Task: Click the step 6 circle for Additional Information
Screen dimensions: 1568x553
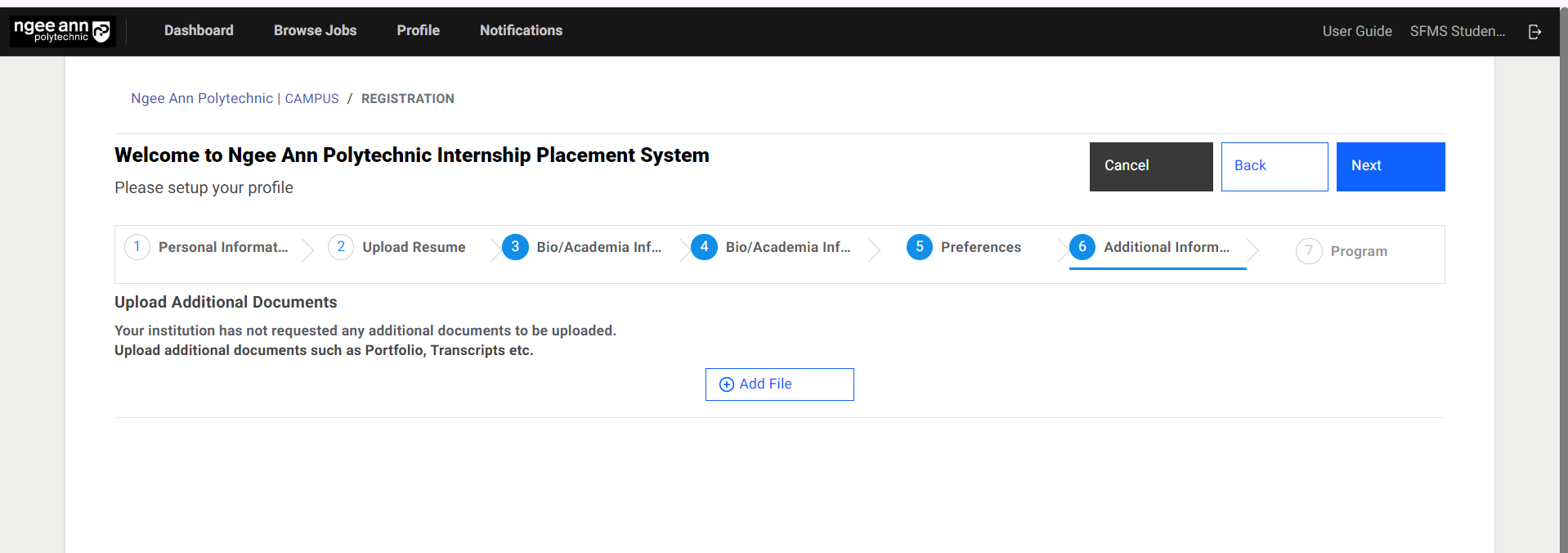Action: click(x=1082, y=246)
